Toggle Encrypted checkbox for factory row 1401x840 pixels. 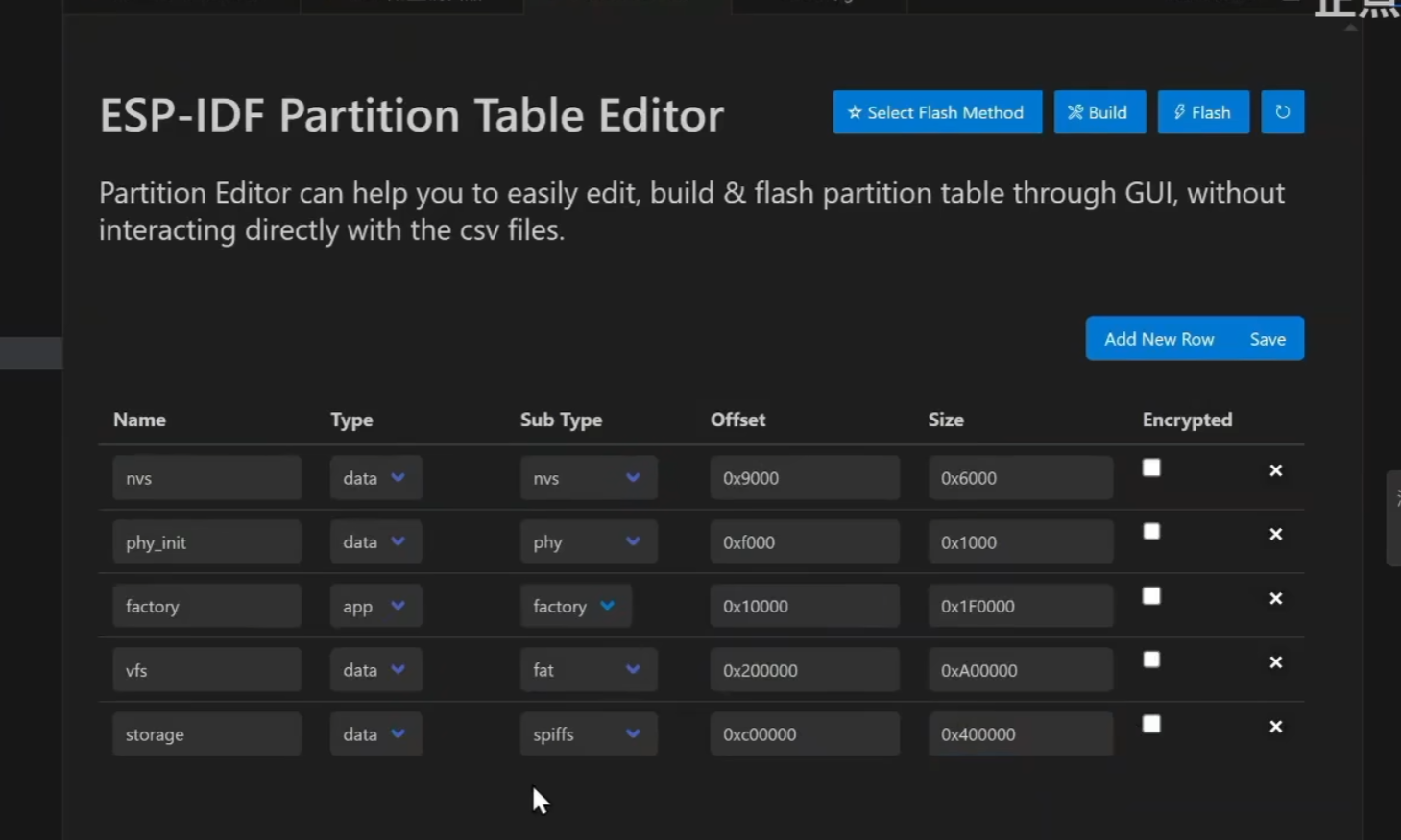pos(1151,596)
